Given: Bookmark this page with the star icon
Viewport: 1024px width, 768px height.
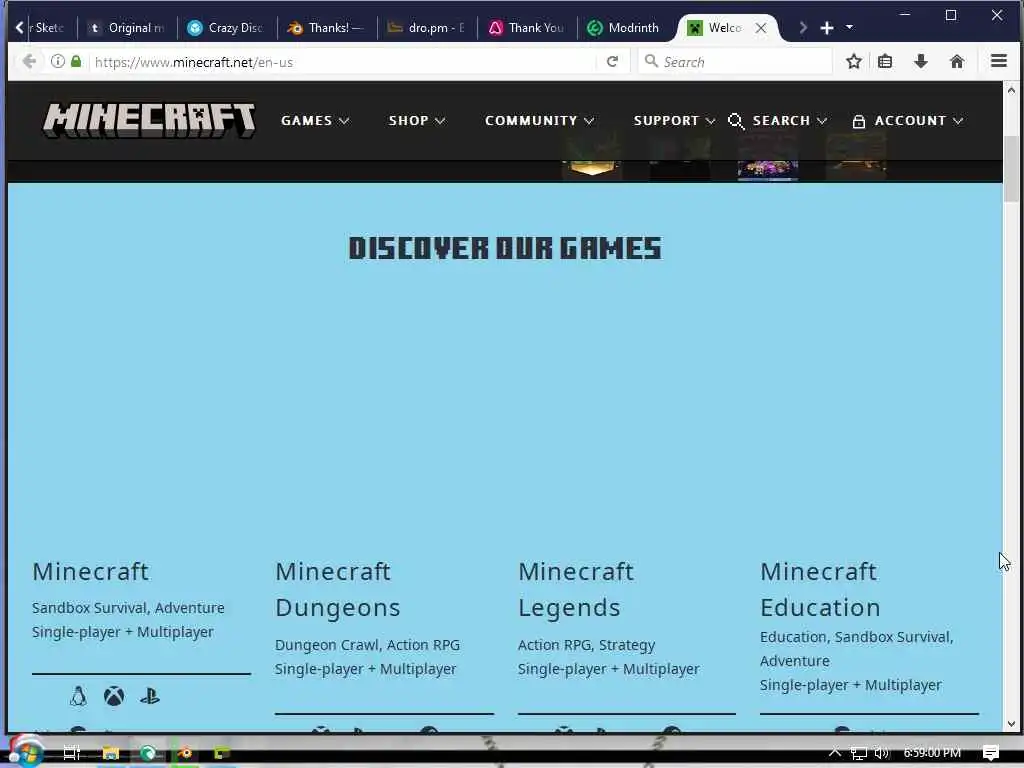Looking at the screenshot, I should (854, 61).
